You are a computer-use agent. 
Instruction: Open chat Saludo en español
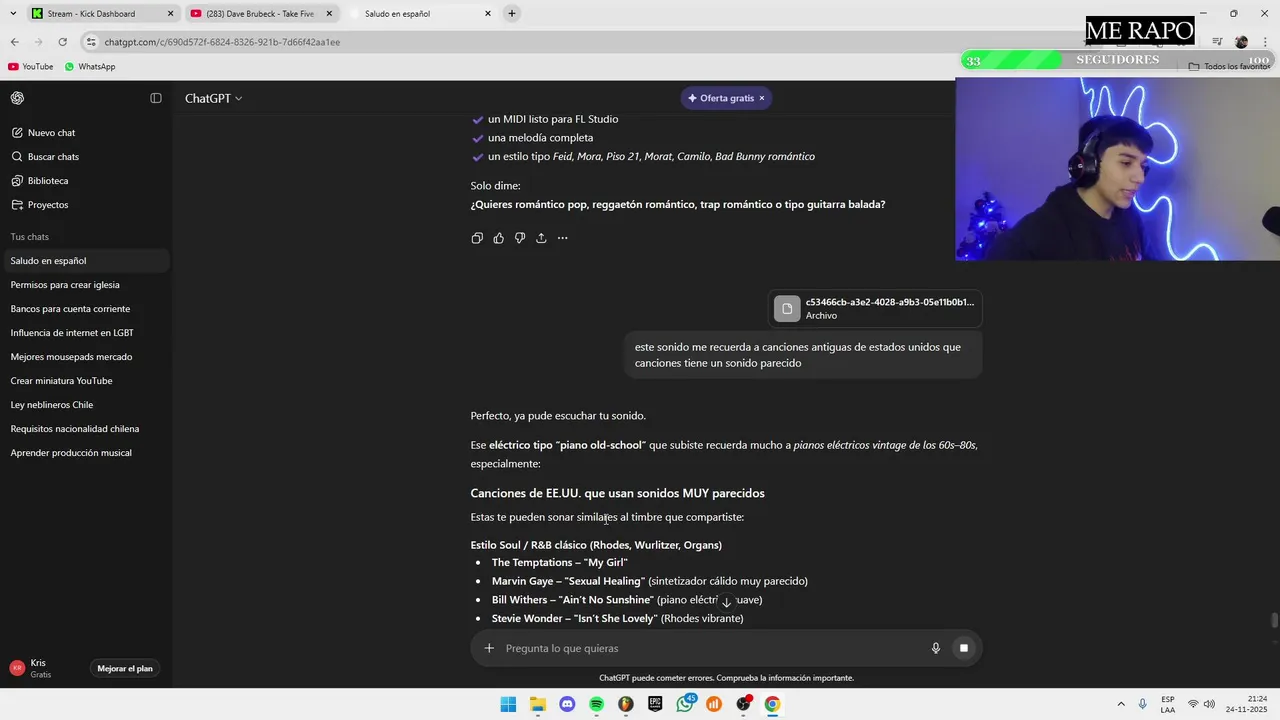tap(86, 261)
